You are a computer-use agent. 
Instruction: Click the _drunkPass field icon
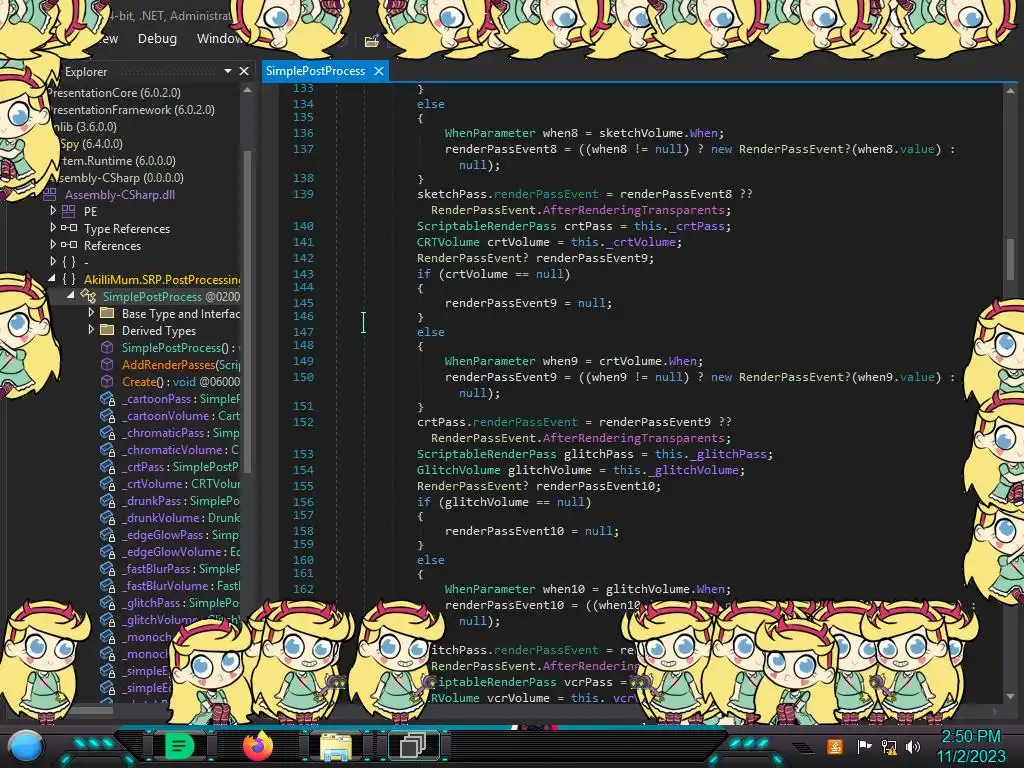[107, 500]
